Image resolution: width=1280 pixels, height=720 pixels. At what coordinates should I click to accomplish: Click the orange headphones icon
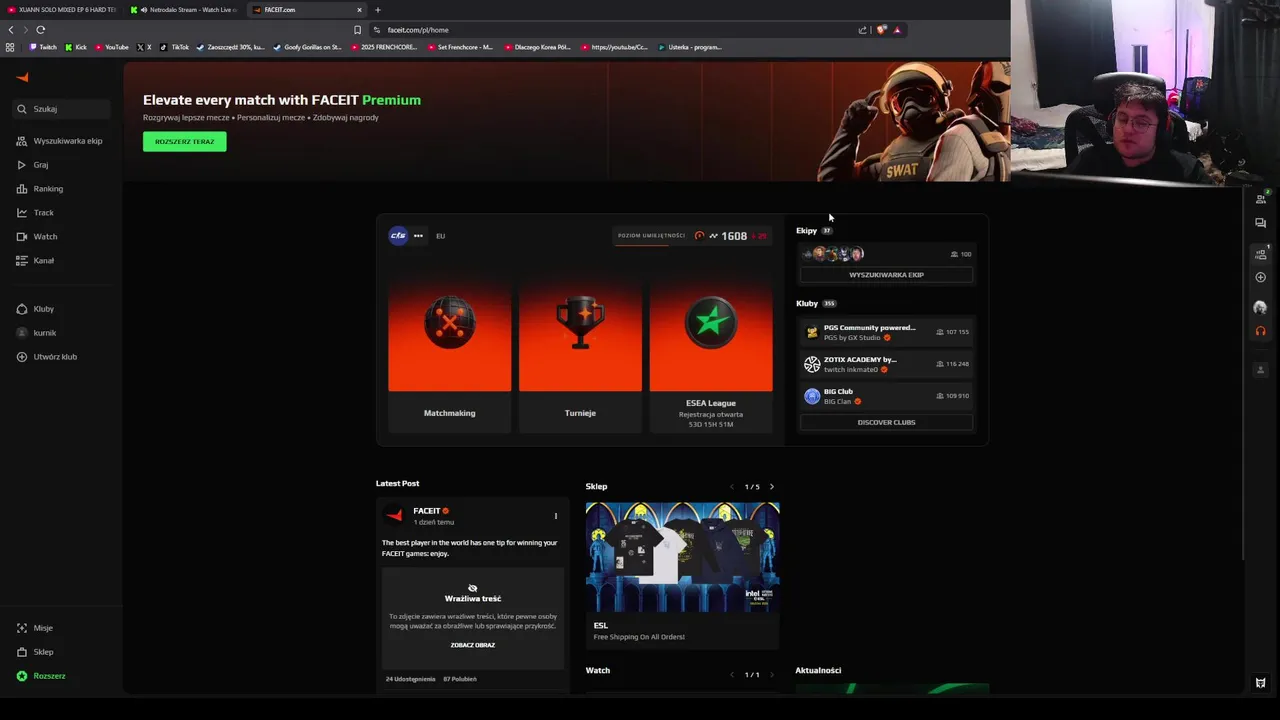[x=1260, y=331]
